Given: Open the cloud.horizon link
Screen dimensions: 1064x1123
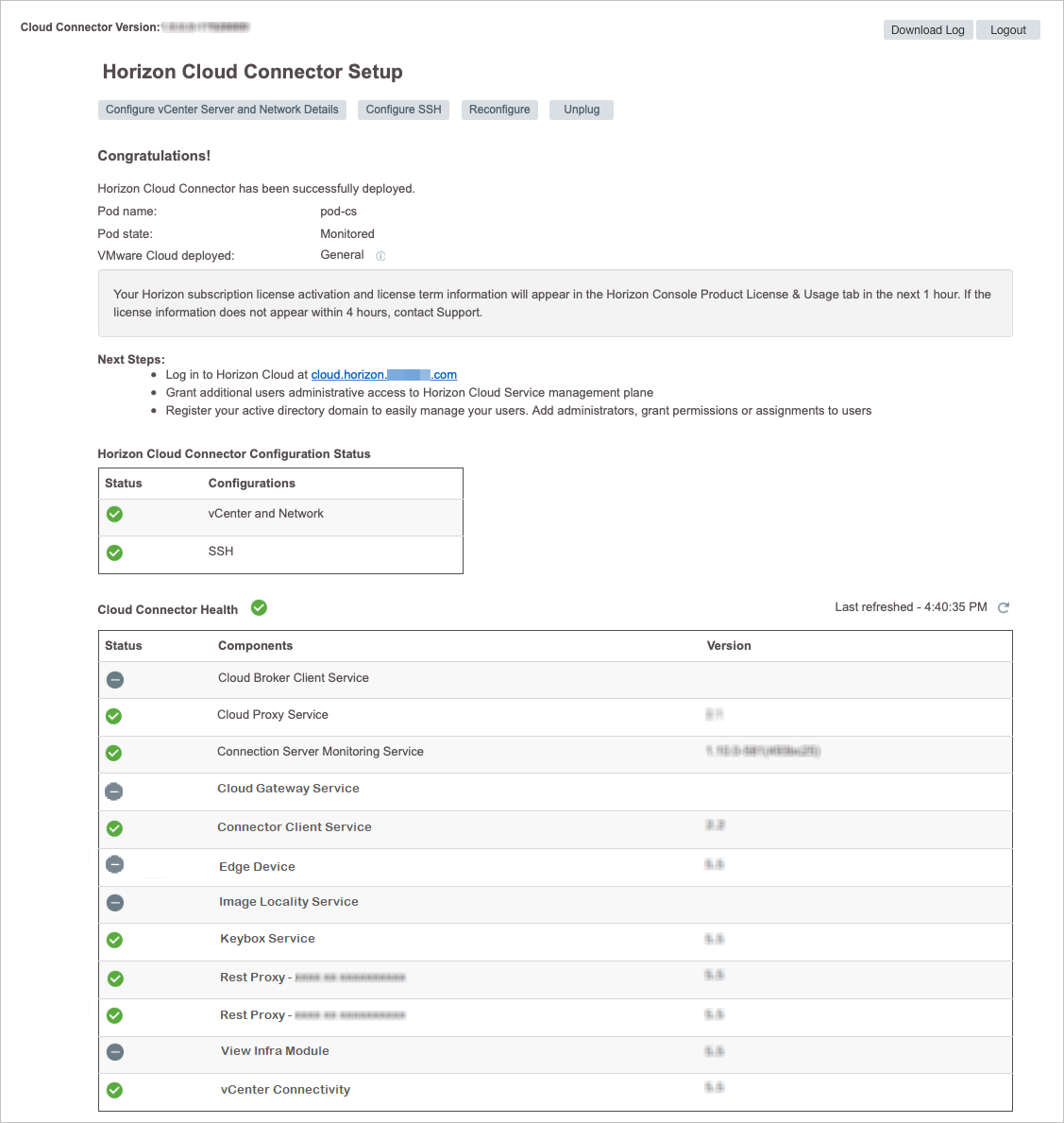Looking at the screenshot, I should point(384,375).
